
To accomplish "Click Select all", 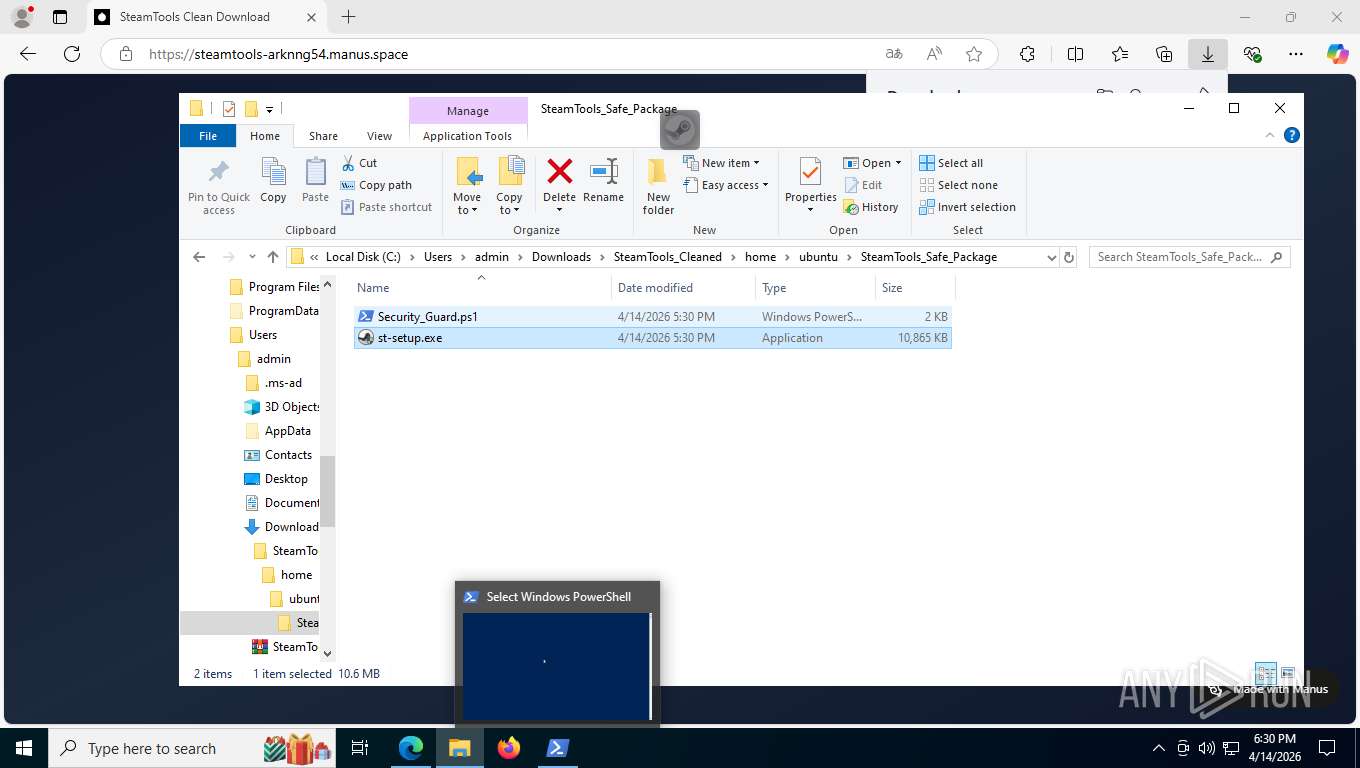I will point(951,163).
